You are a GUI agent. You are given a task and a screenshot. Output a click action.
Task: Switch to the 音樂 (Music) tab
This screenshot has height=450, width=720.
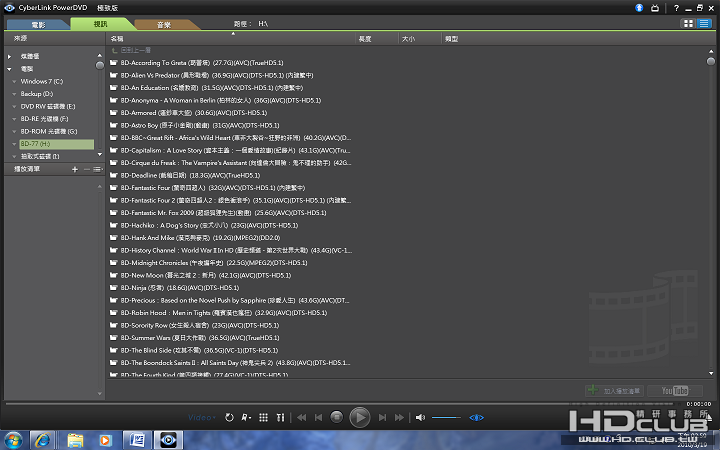coord(164,25)
